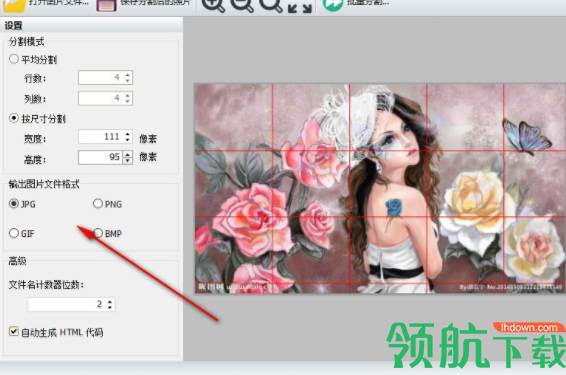Click the 高级 group label
The width and height of the screenshot is (566, 375).
pyautogui.click(x=17, y=261)
